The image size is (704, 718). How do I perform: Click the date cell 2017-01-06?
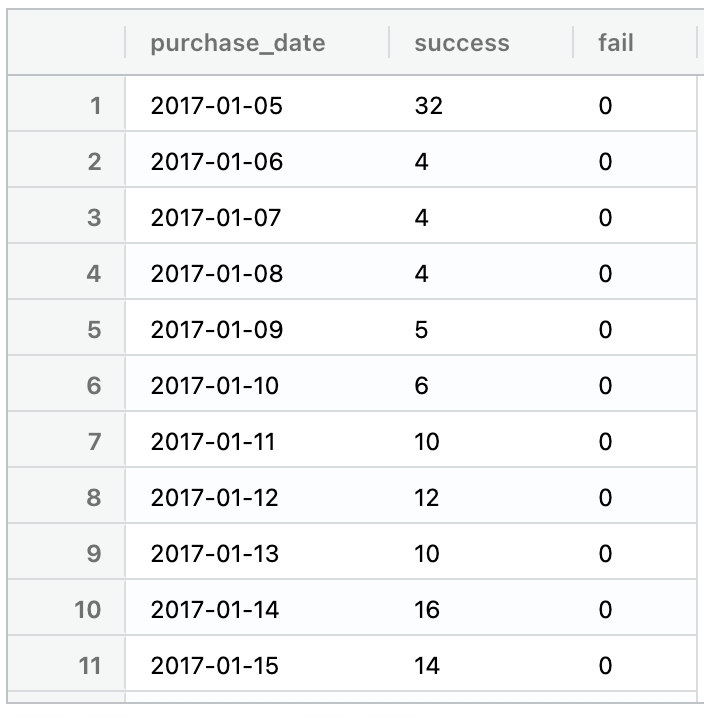pos(217,161)
